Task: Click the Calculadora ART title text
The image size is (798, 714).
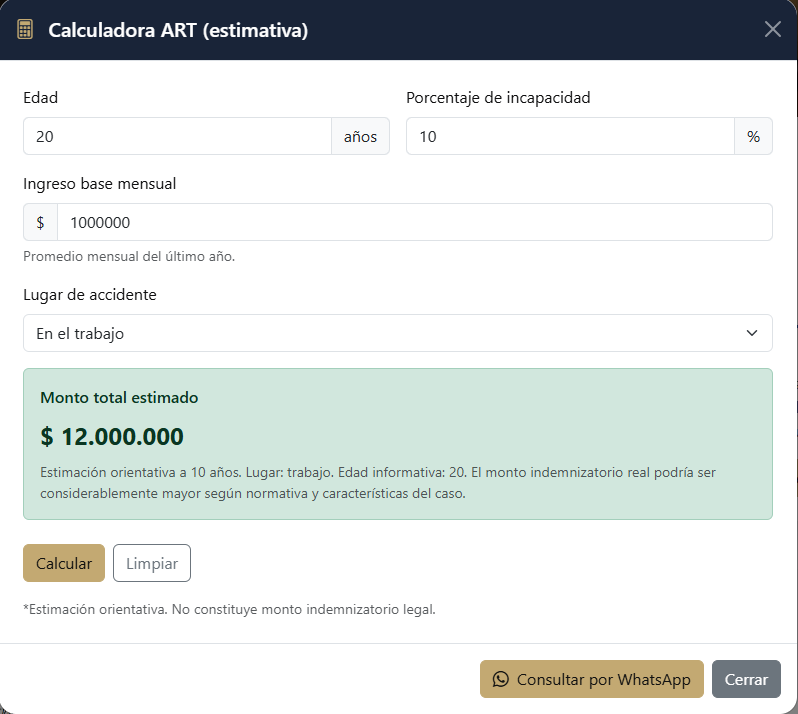Action: pos(178,30)
